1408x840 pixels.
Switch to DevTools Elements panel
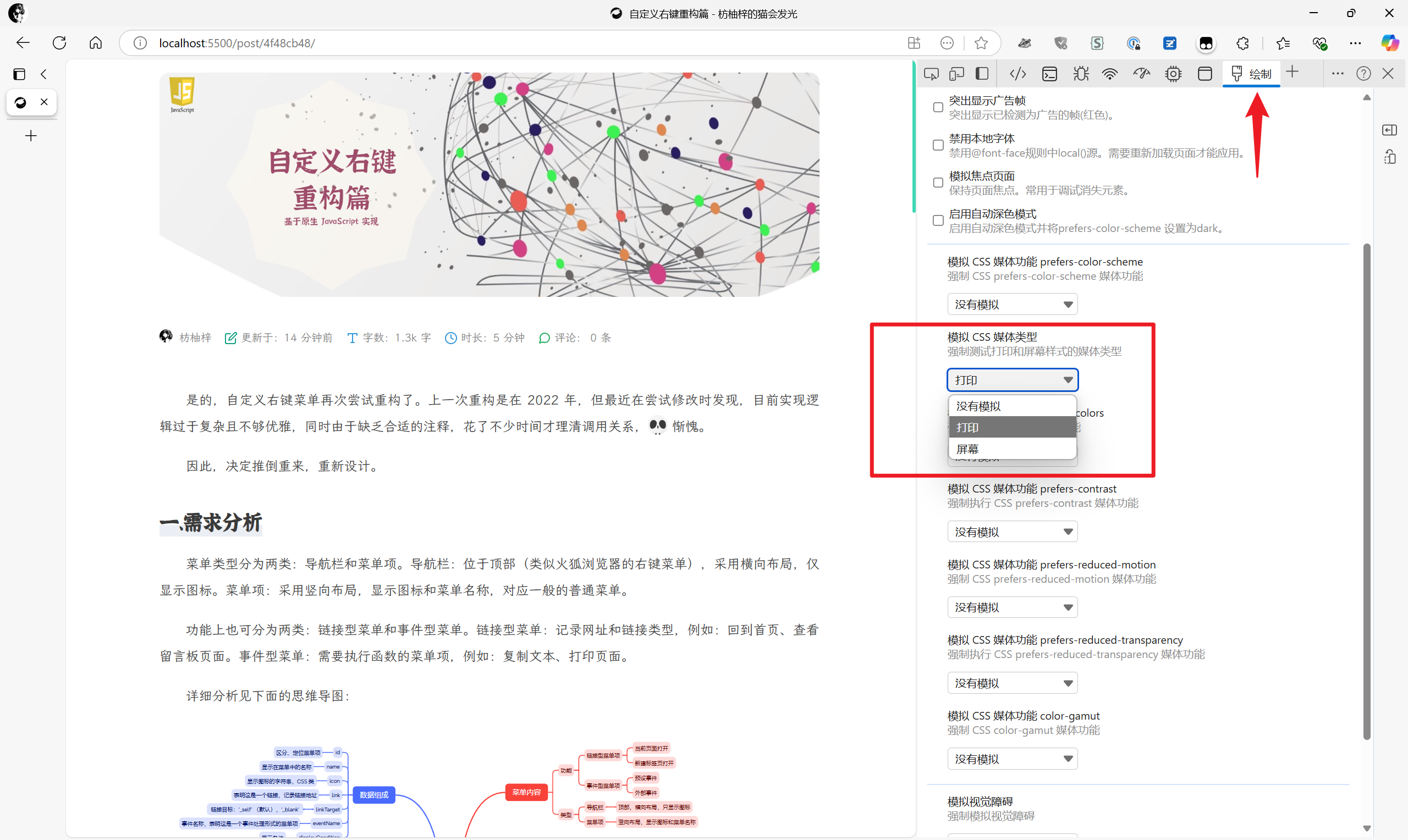(x=1018, y=74)
